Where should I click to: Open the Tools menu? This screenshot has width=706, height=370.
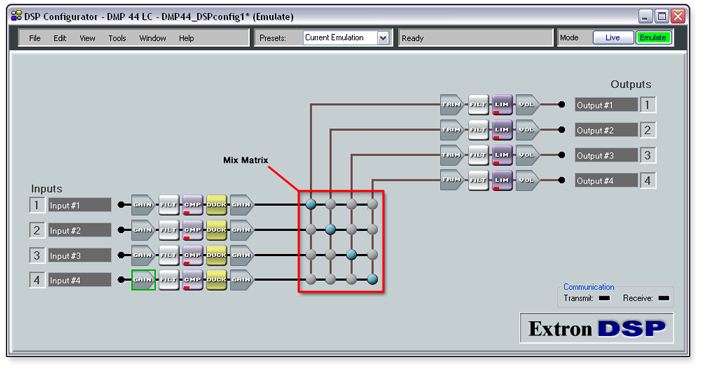click(117, 38)
